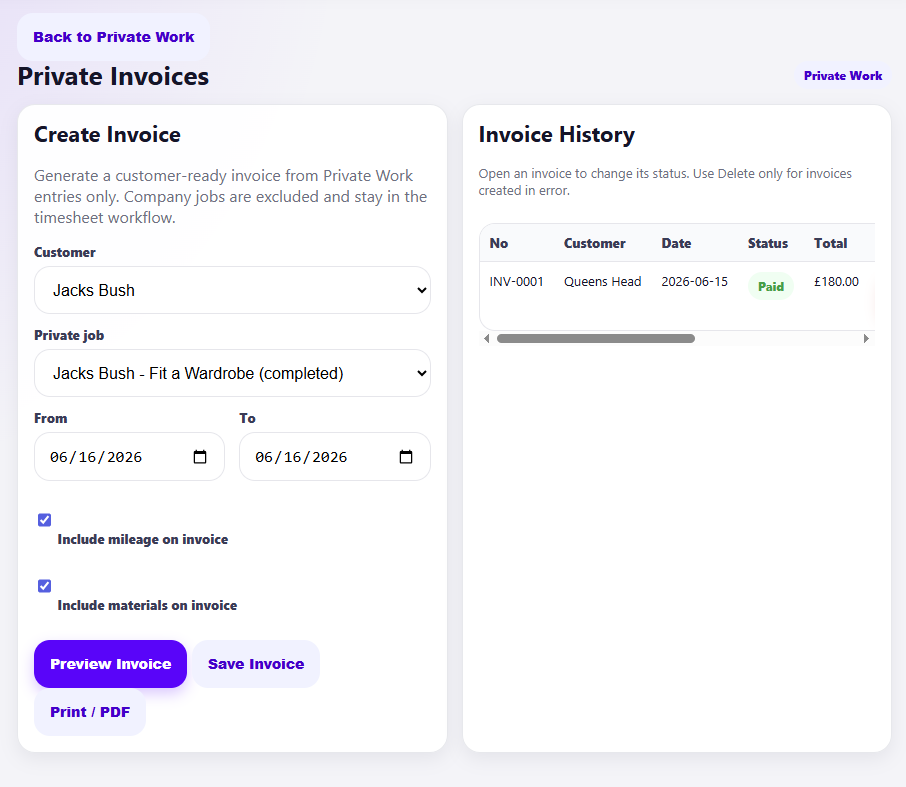Open the From date calendar picker icon
This screenshot has width=906, height=787.
[x=200, y=456]
